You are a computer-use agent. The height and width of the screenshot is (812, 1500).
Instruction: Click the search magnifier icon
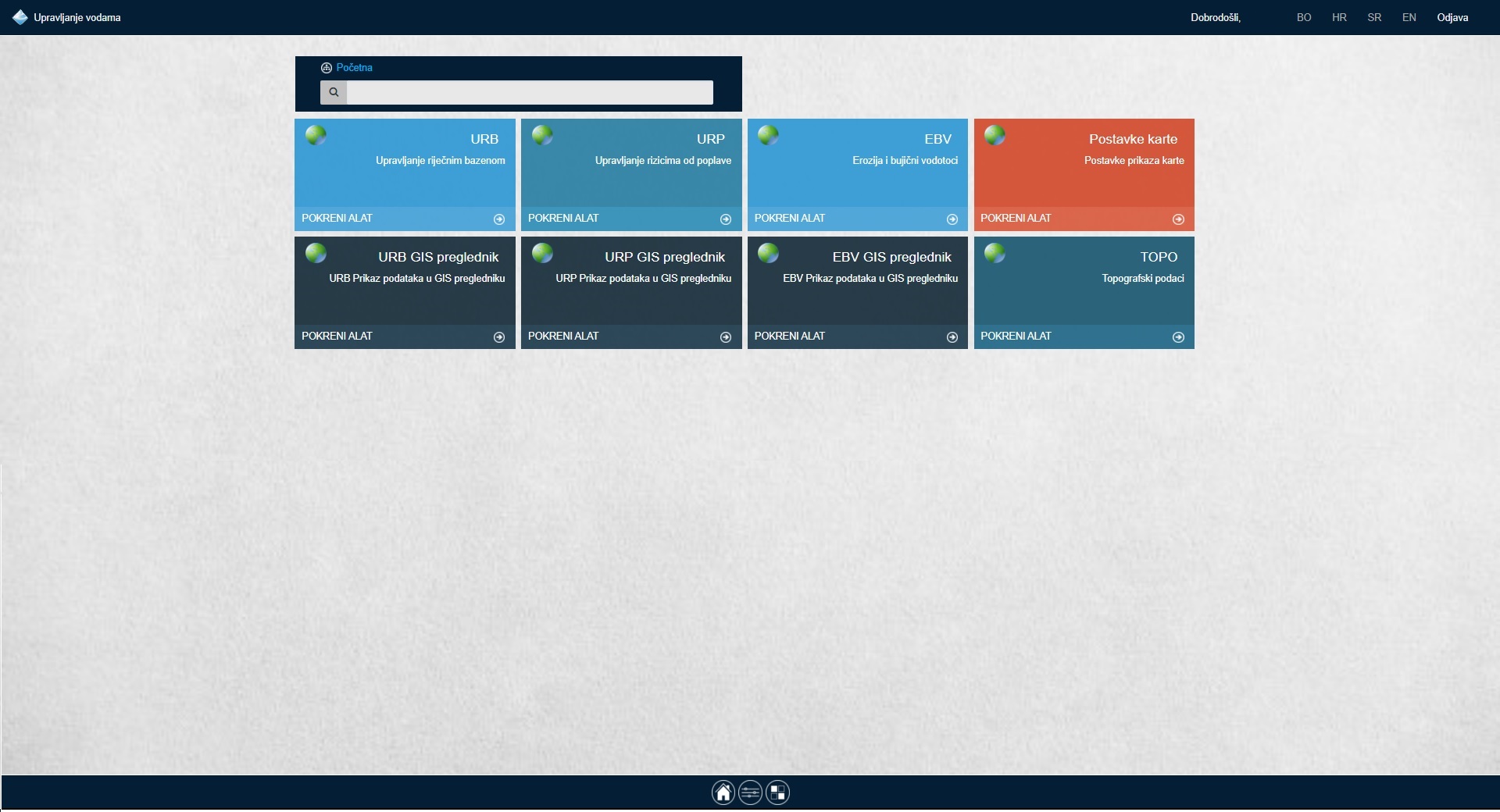tap(334, 92)
